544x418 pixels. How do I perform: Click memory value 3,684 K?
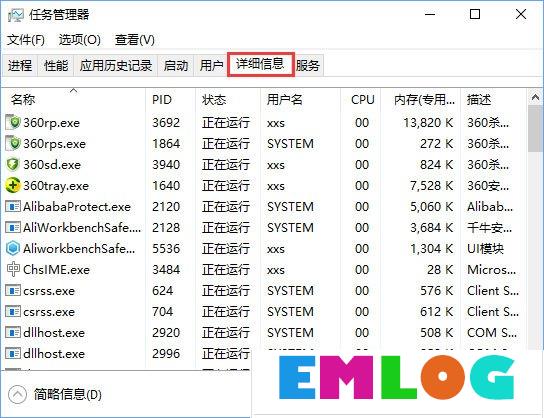pyautogui.click(x=431, y=228)
